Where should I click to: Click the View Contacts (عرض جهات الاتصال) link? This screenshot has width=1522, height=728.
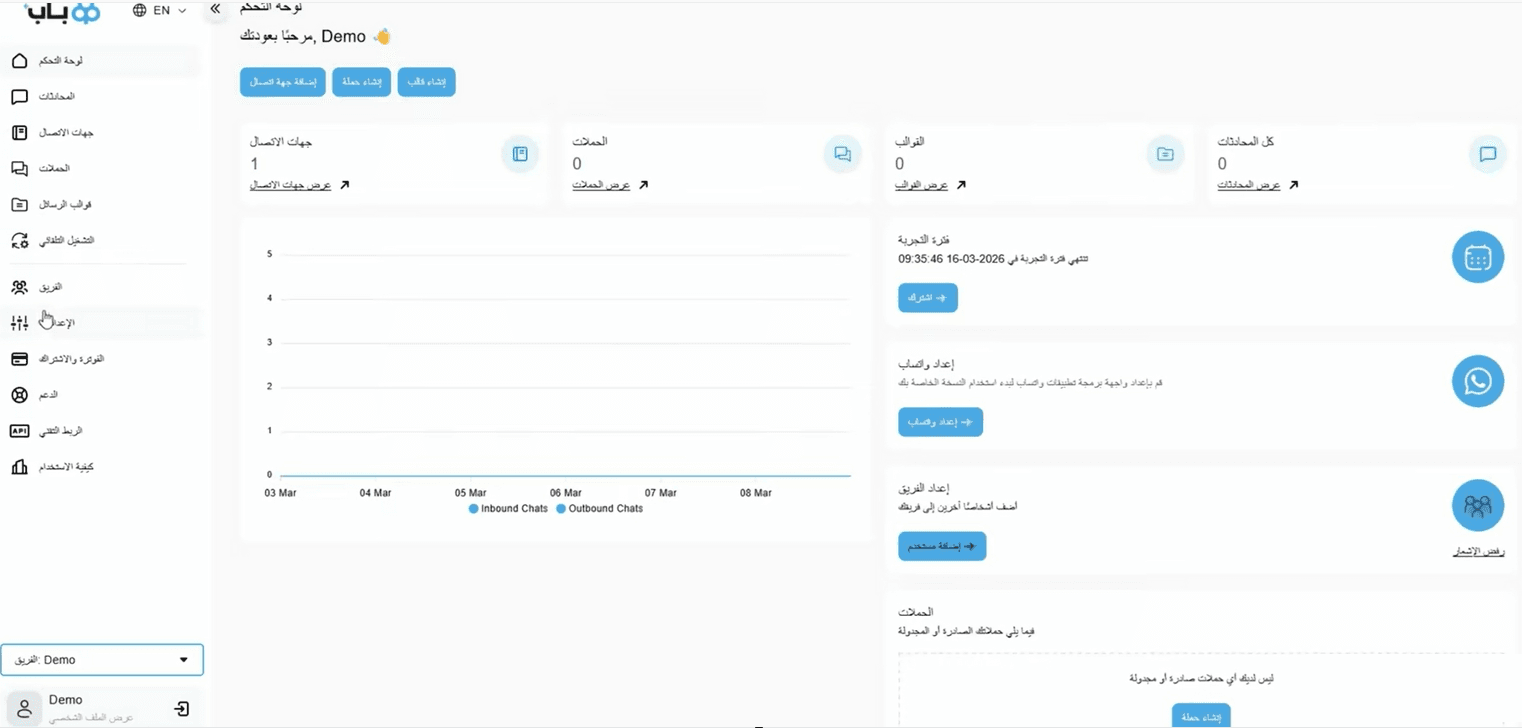click(x=290, y=185)
